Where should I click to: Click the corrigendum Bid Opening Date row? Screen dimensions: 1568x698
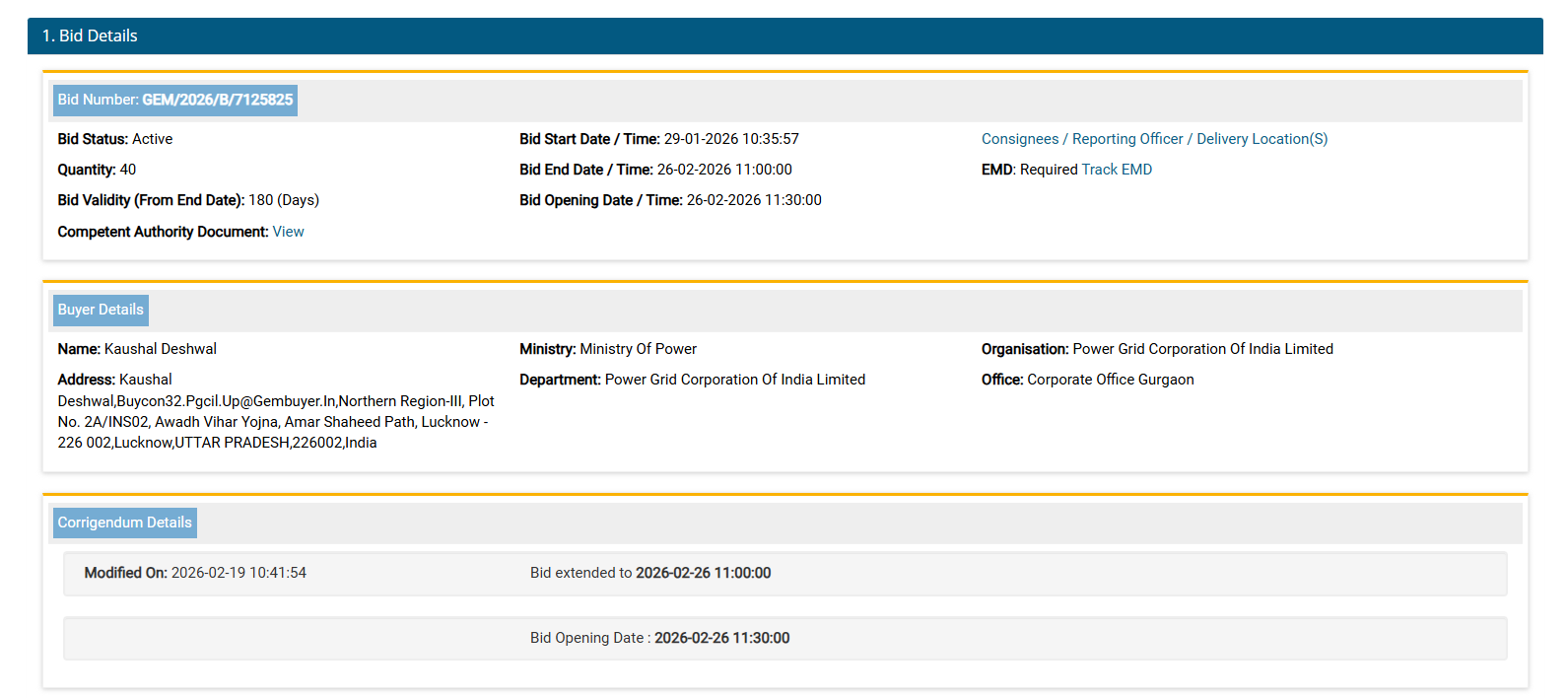(x=784, y=639)
